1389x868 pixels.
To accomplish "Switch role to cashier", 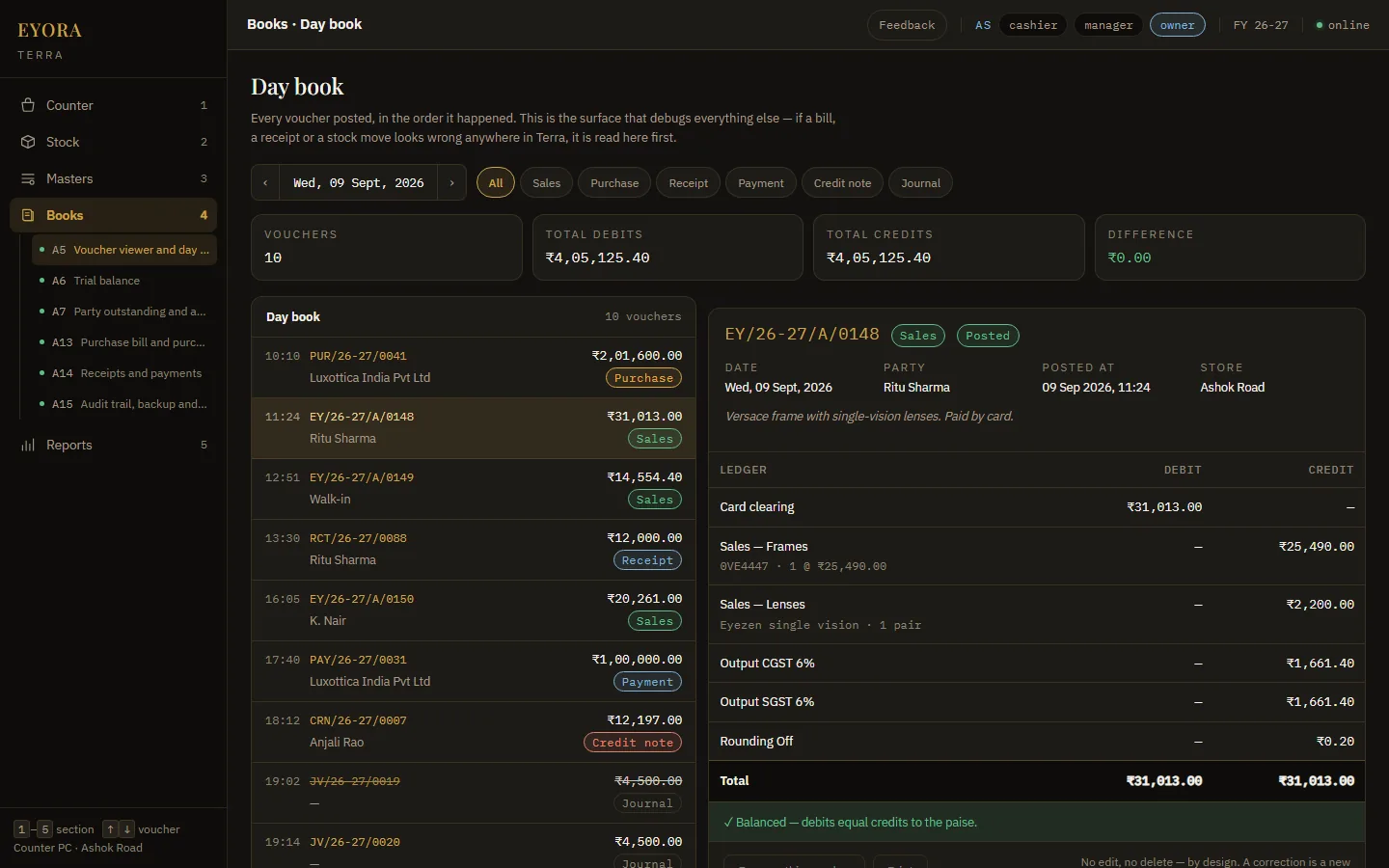I will (x=1033, y=25).
